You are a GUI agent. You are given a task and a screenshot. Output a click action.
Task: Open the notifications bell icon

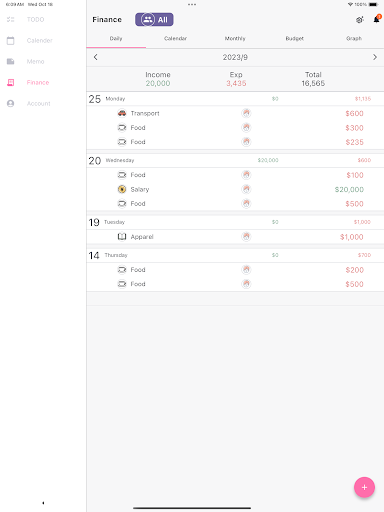point(377,19)
